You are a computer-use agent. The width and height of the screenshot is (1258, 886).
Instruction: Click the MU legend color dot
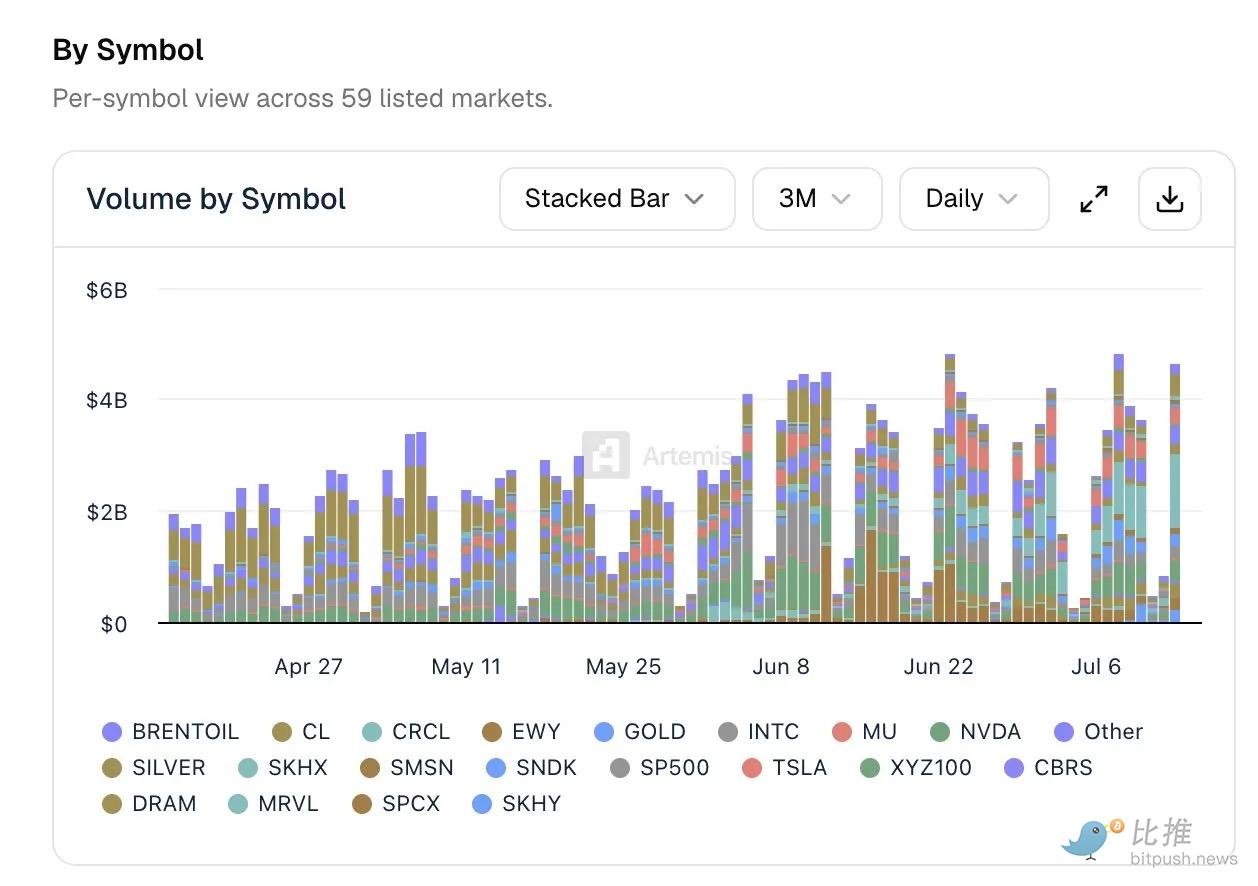[841, 732]
